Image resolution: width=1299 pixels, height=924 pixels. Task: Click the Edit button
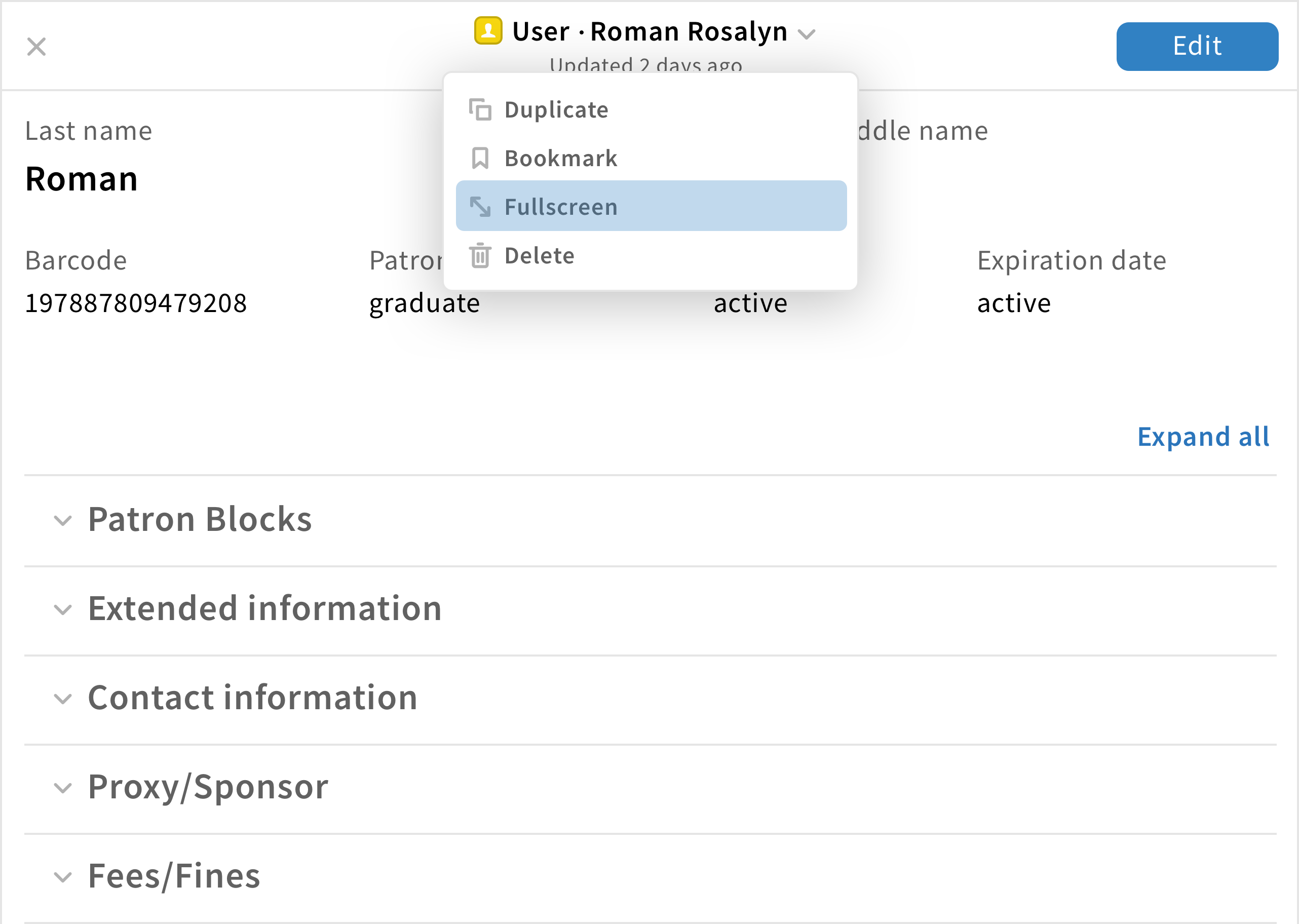pyautogui.click(x=1197, y=46)
